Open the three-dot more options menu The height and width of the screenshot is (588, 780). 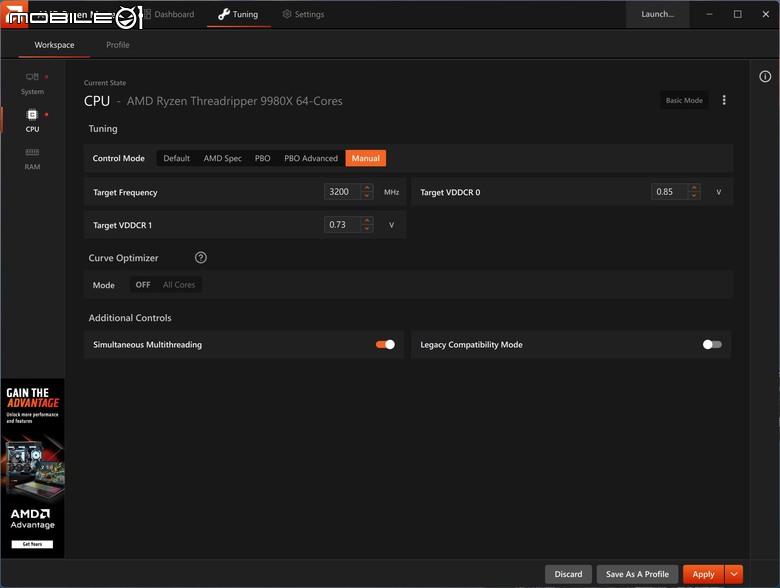724,100
